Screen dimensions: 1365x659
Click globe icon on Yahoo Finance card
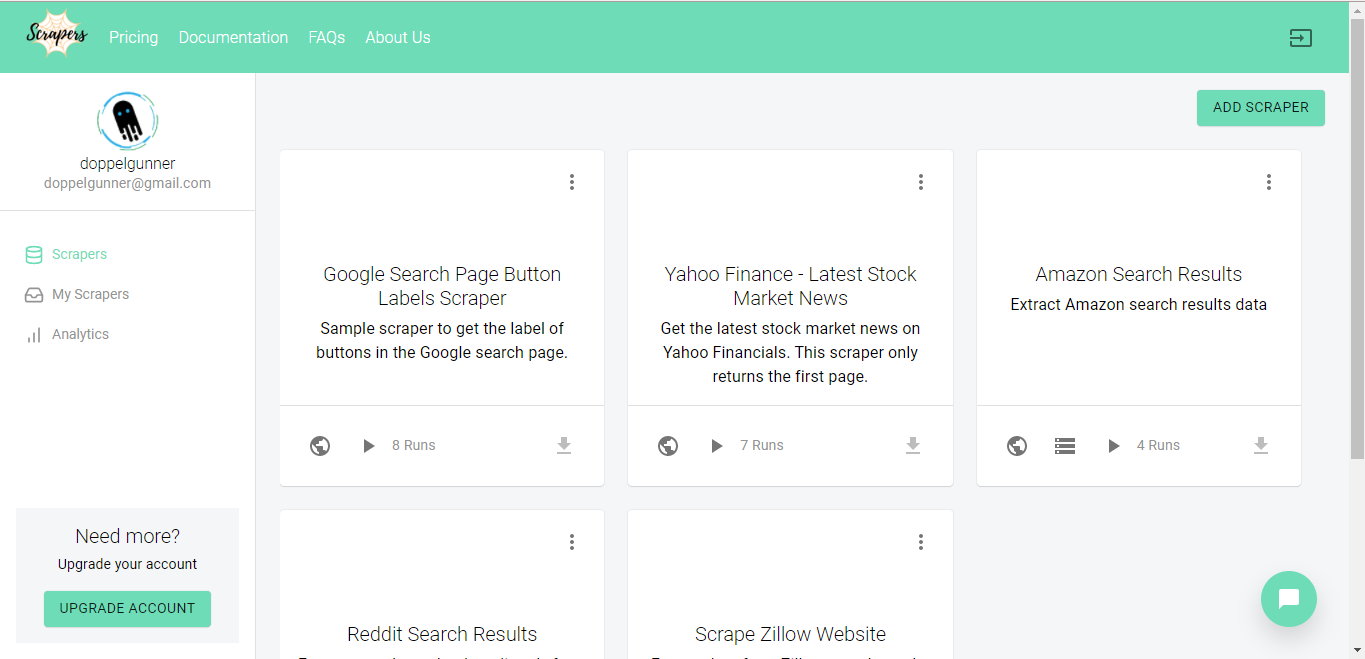pos(668,446)
